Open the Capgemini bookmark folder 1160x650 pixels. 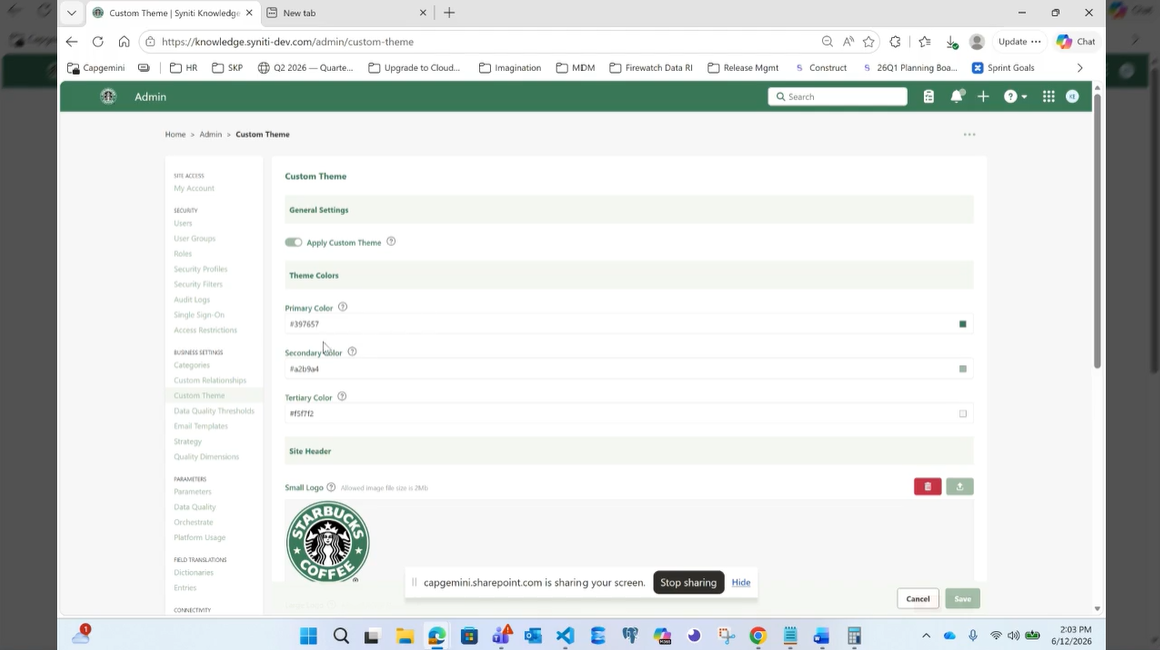[96, 67]
